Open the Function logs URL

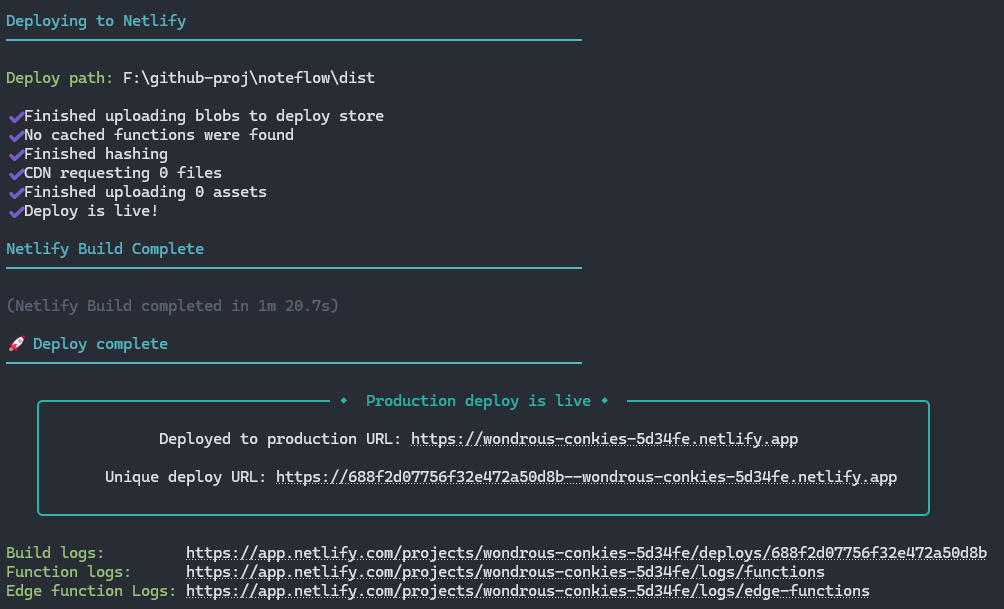[x=505, y=572]
